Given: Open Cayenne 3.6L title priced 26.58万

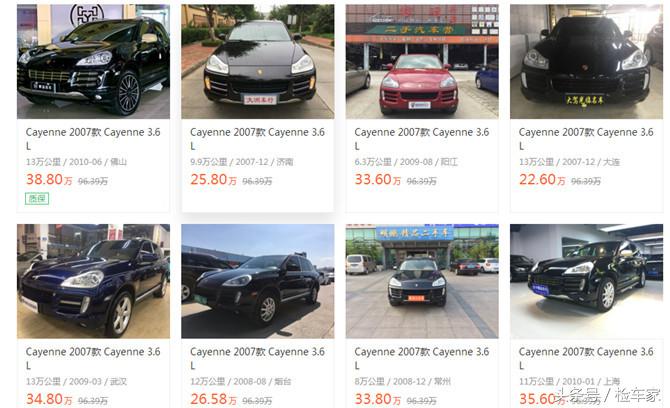Looking at the screenshot, I should click(257, 358).
